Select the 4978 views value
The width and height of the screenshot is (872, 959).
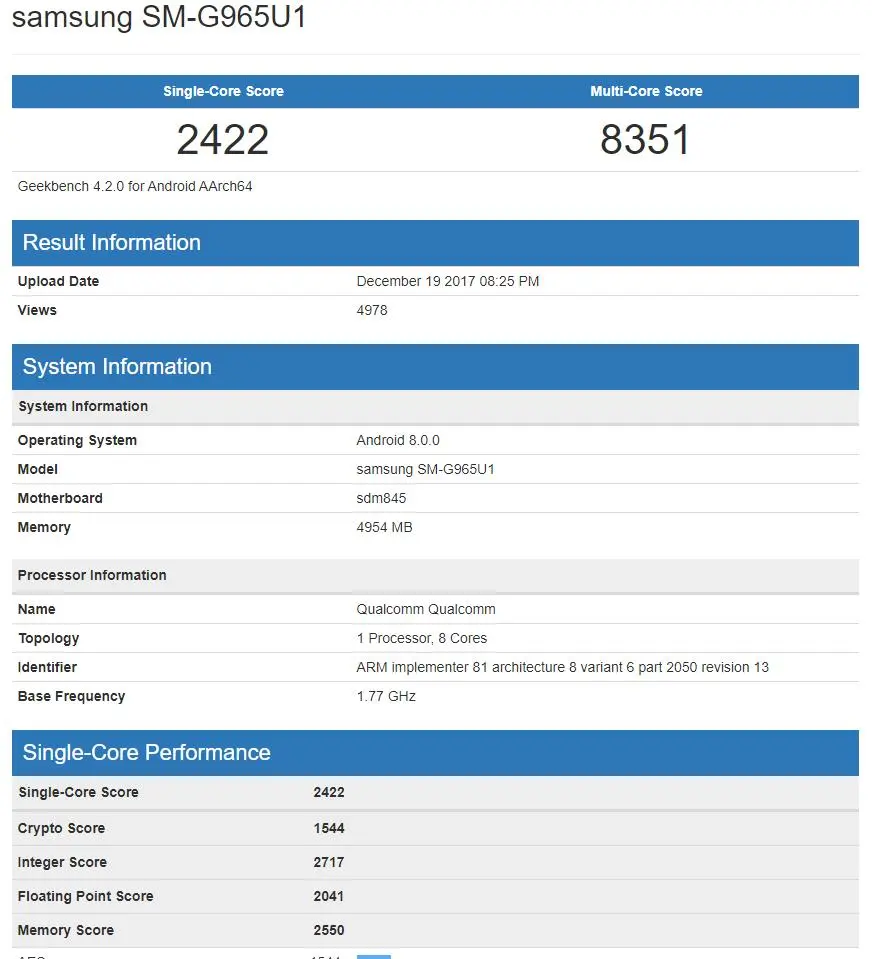tap(372, 310)
